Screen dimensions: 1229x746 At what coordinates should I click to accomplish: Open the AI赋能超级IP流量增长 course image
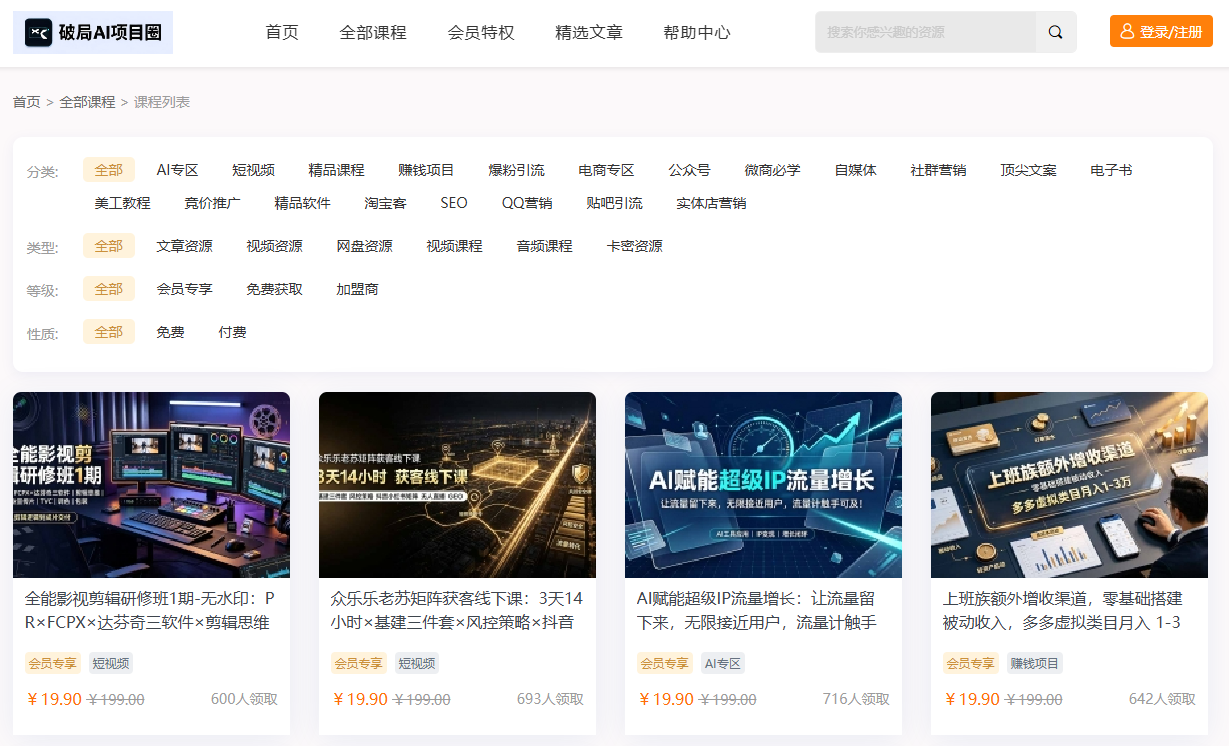[x=763, y=485]
